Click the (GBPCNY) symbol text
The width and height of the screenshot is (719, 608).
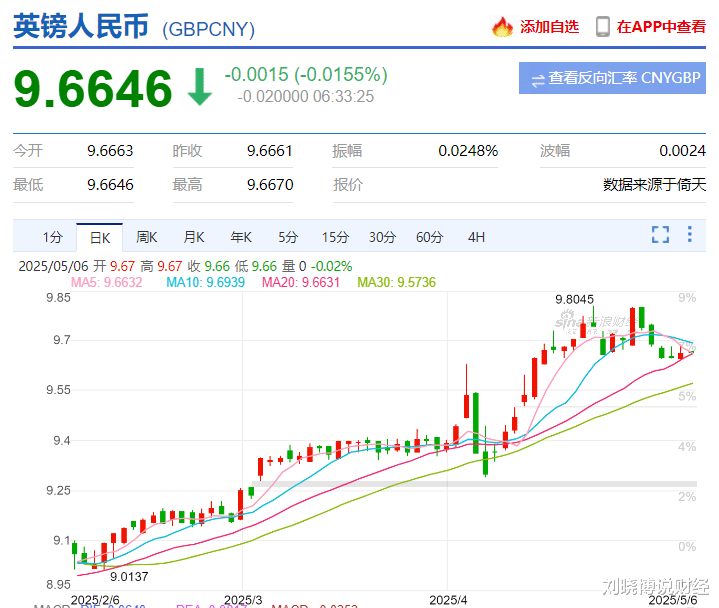[x=208, y=29]
